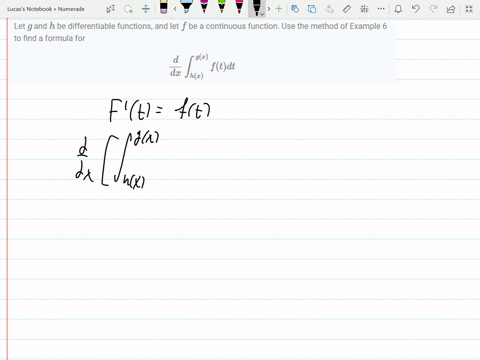Screen dimensions: 480x360
Task: Select the magenta pen
Action: point(204,7)
